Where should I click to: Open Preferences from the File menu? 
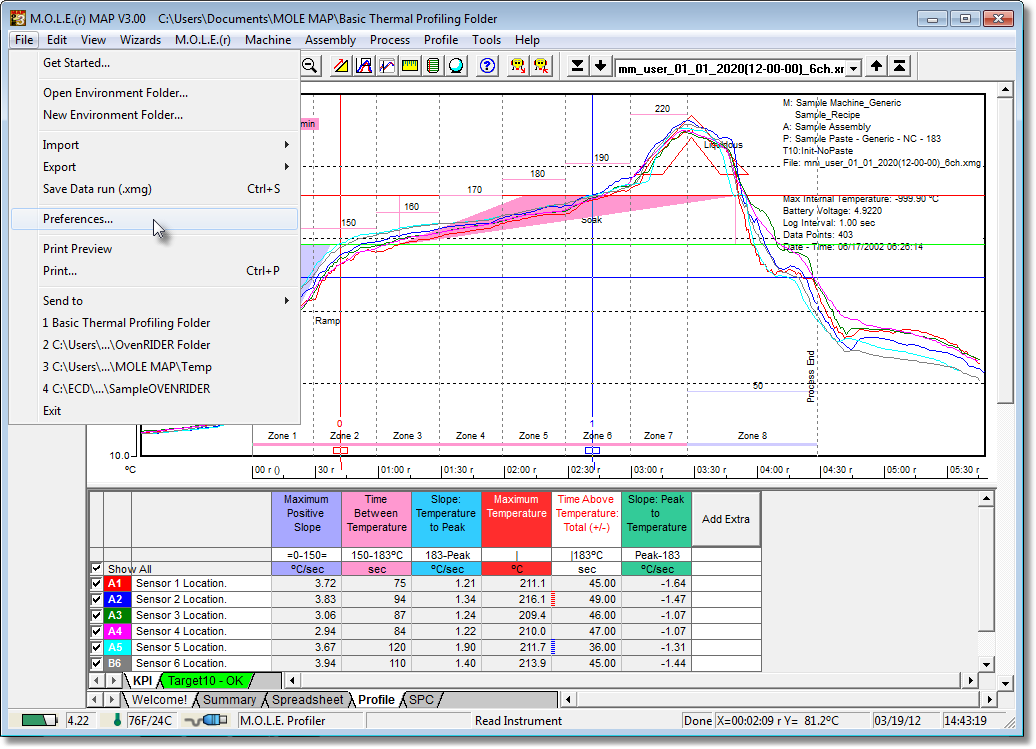(155, 219)
